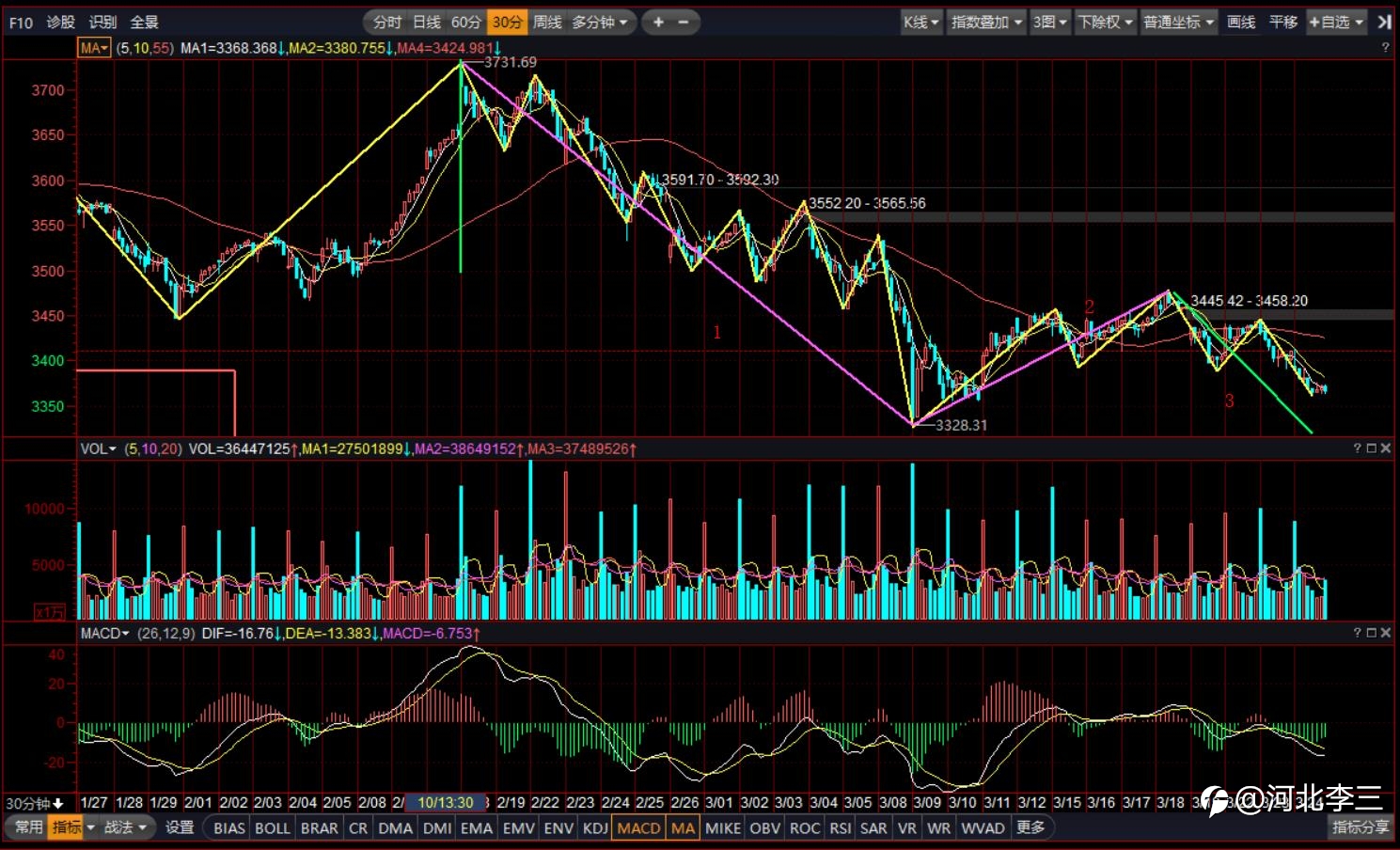
Task: Toggle the BOLL indicator
Action: point(273,827)
